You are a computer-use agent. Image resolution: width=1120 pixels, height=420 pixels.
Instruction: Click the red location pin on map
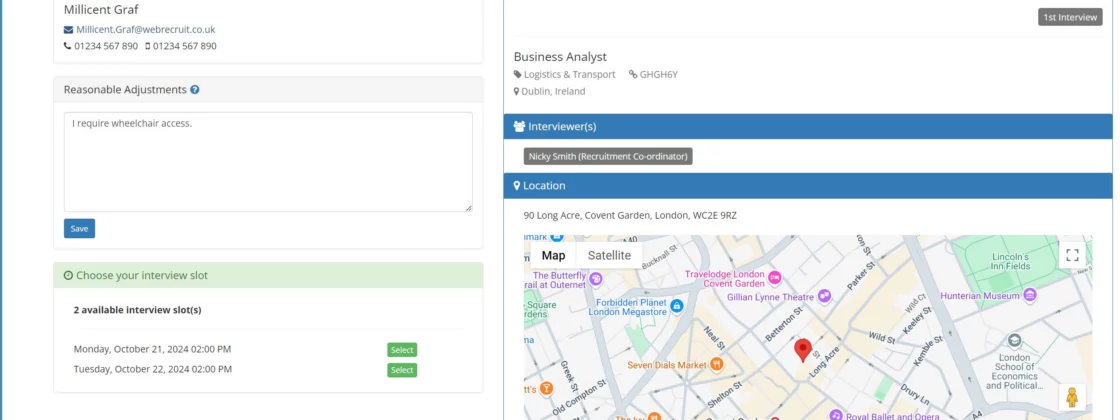[802, 350]
